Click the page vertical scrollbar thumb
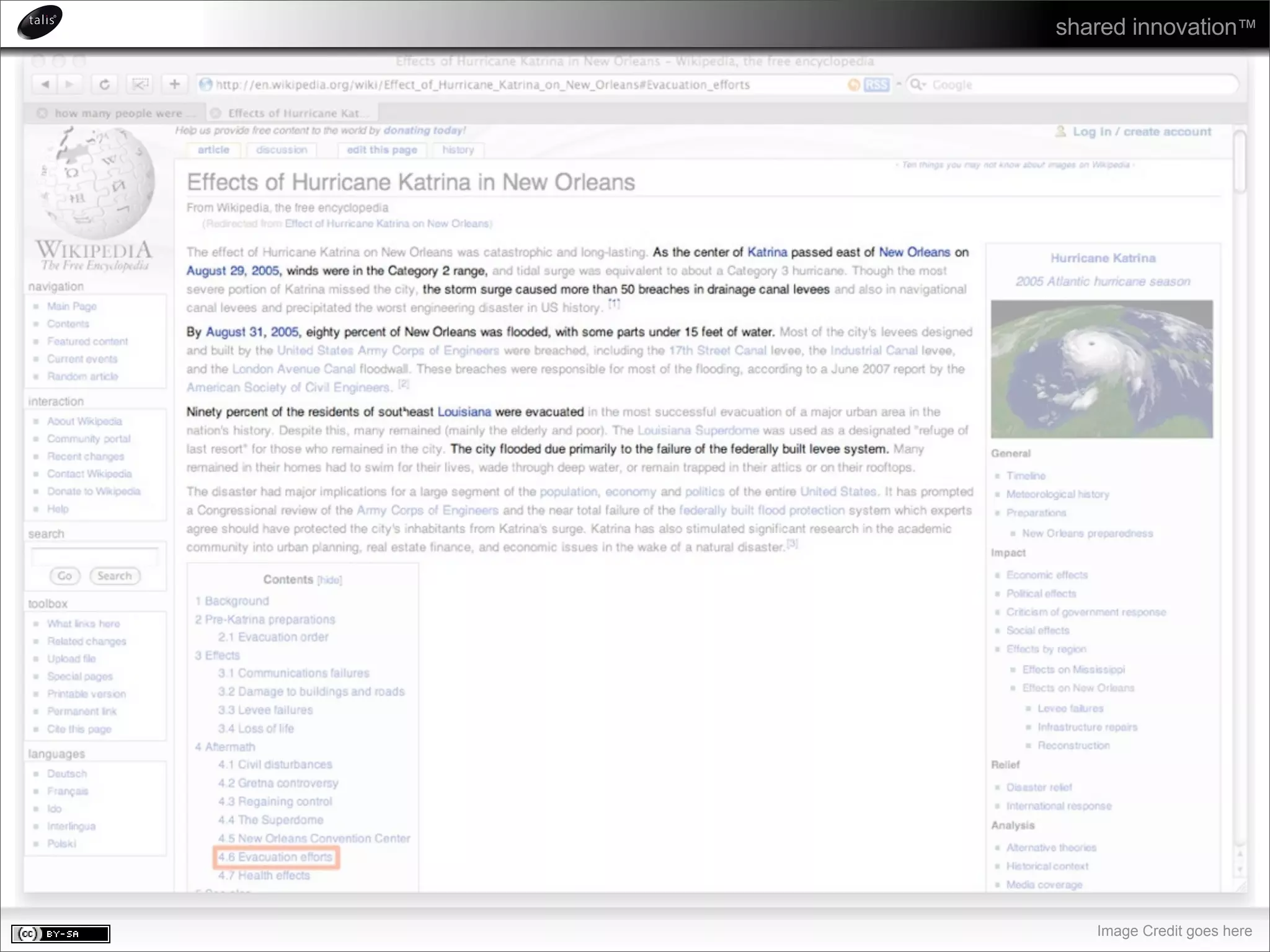The image size is (1270, 952). [1240, 161]
